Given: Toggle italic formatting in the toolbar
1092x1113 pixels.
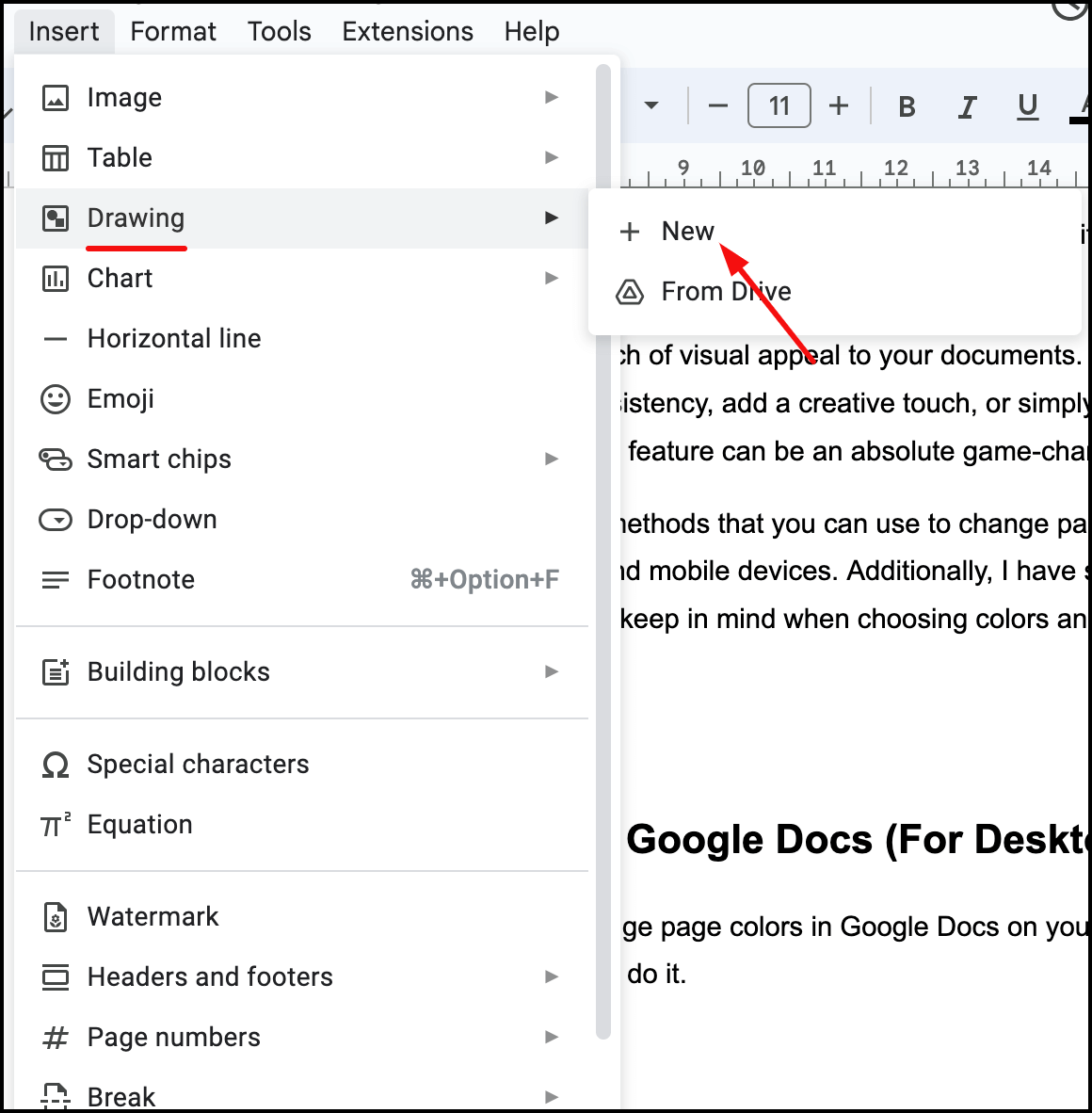Looking at the screenshot, I should 967,106.
